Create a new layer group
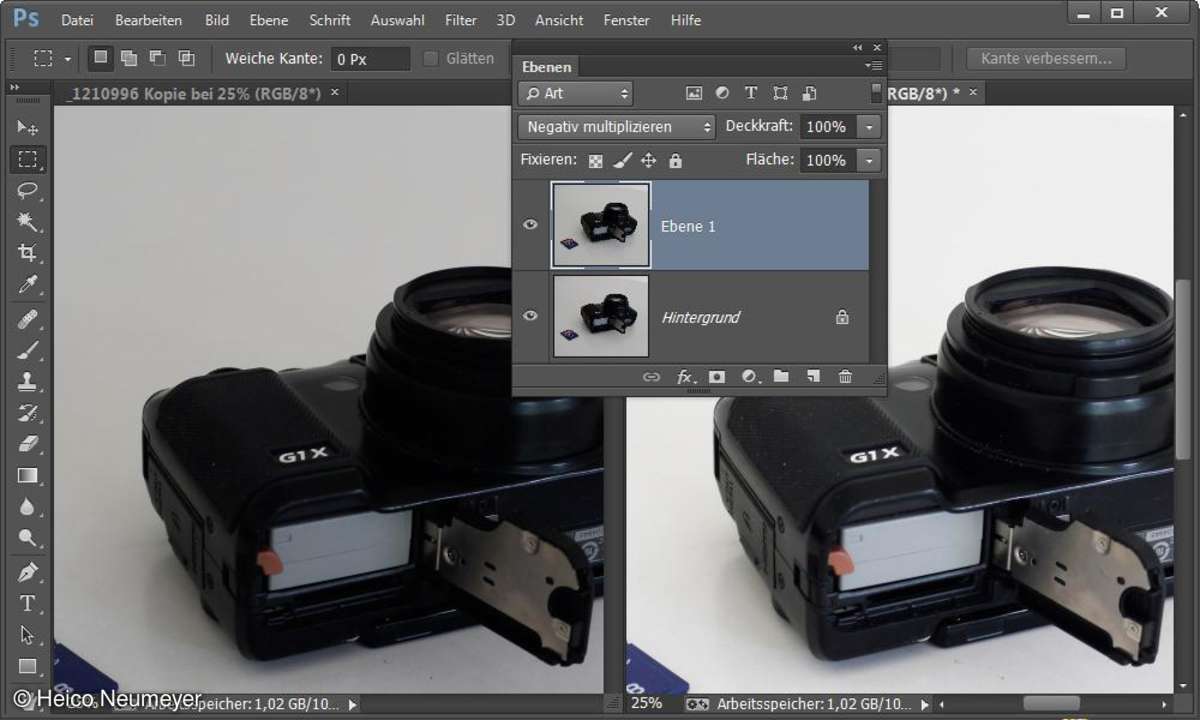This screenshot has height=720, width=1200. click(781, 377)
